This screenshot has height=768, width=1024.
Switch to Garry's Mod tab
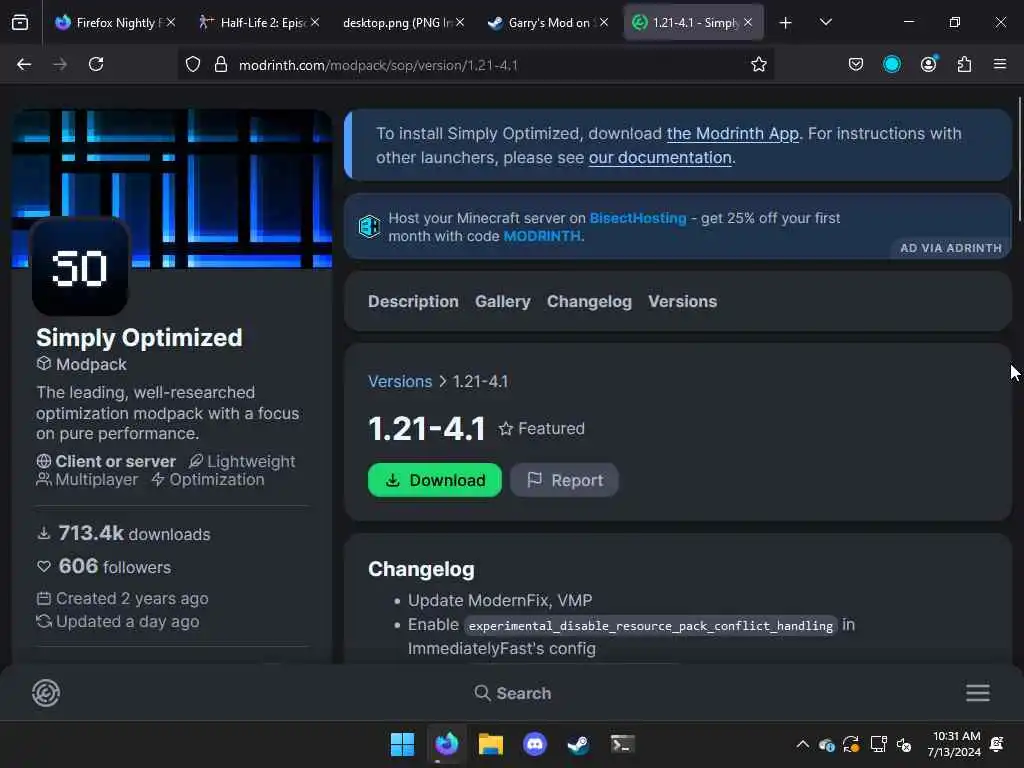[548, 23]
